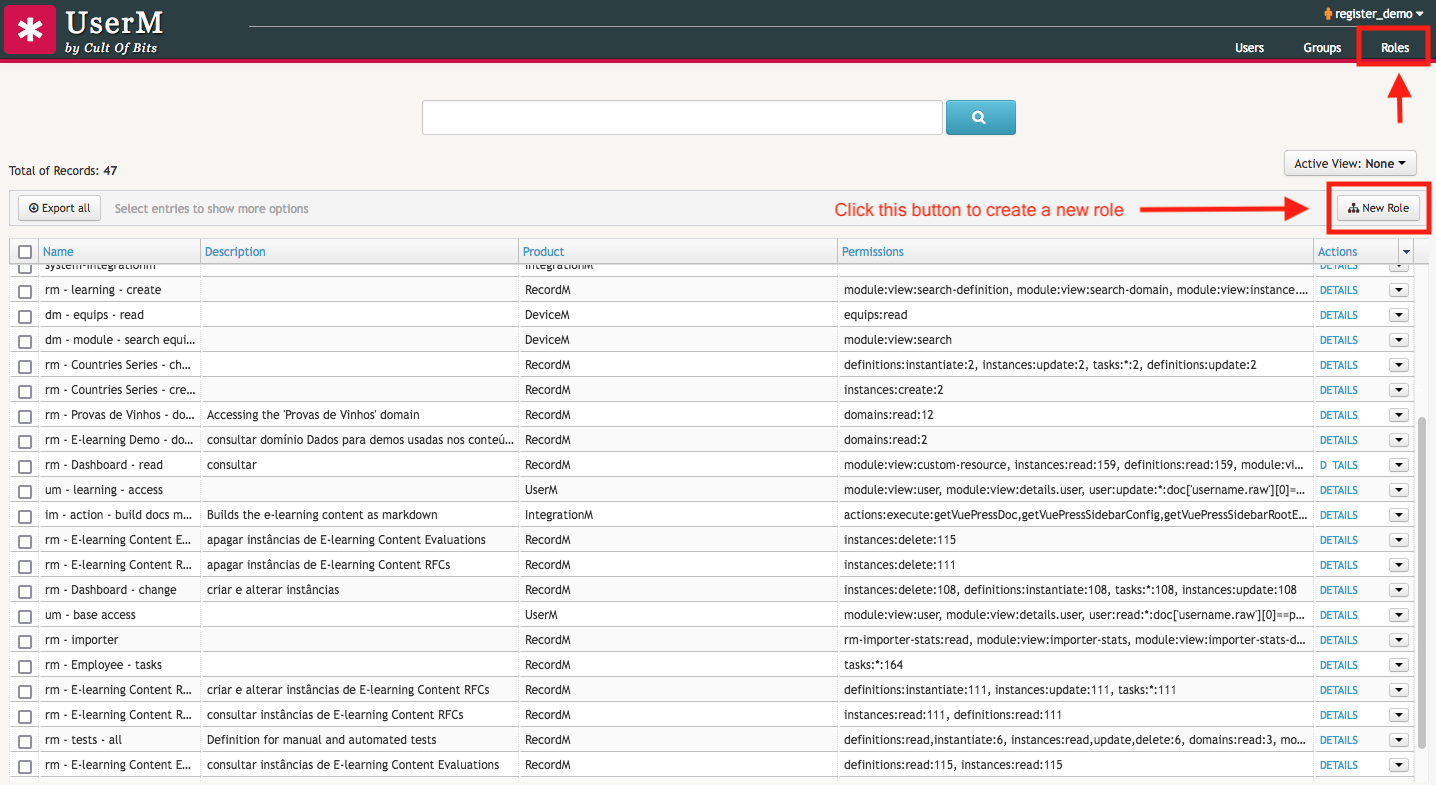Check the rm - Dashboard - change row
This screenshot has width=1436, height=785.
[25, 591]
